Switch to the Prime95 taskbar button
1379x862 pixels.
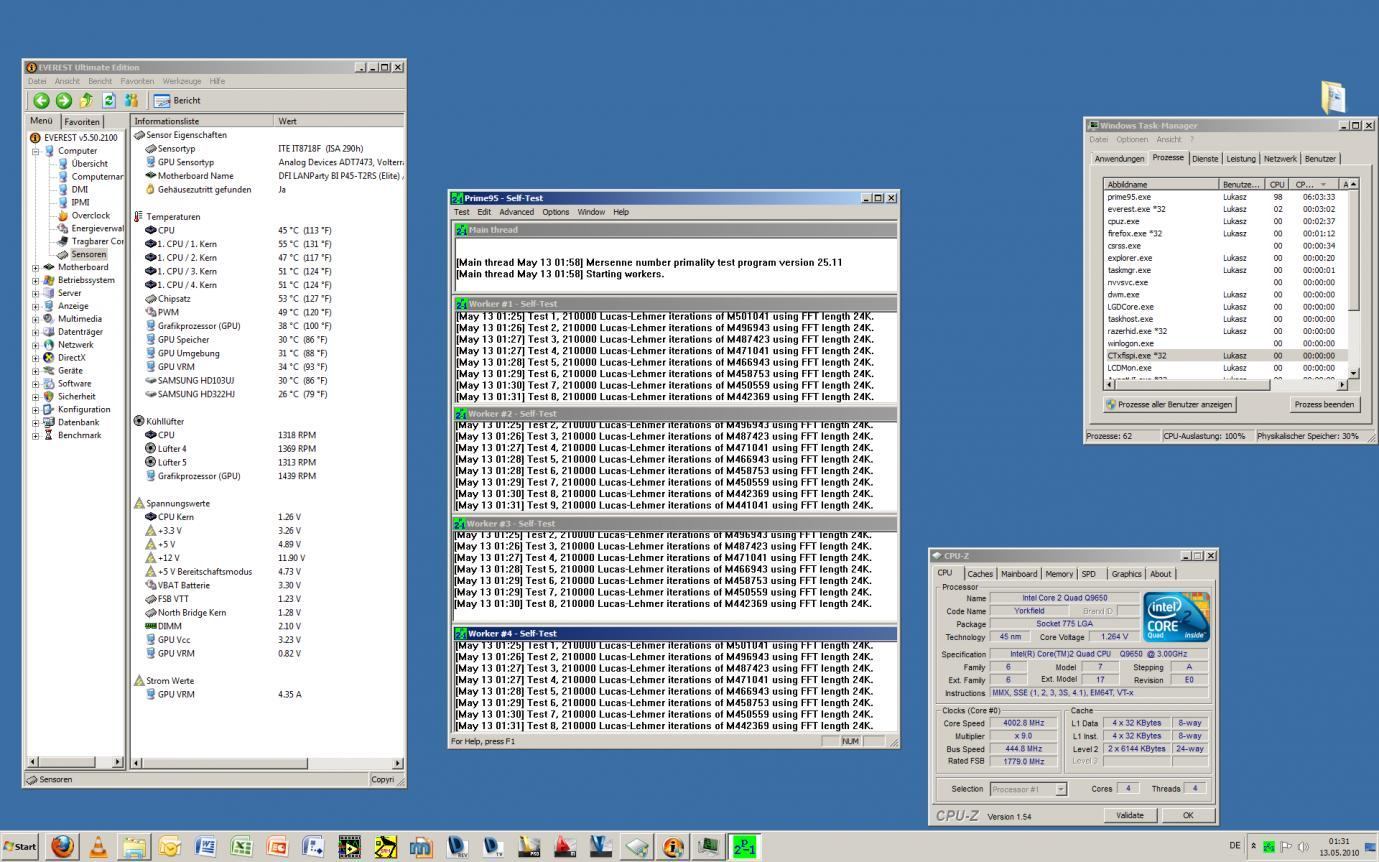[744, 846]
